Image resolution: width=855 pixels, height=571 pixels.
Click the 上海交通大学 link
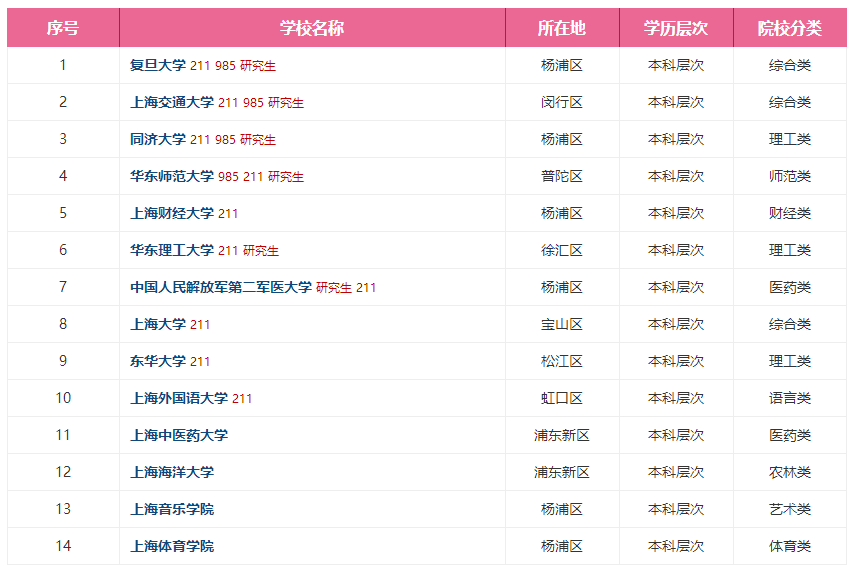point(171,102)
